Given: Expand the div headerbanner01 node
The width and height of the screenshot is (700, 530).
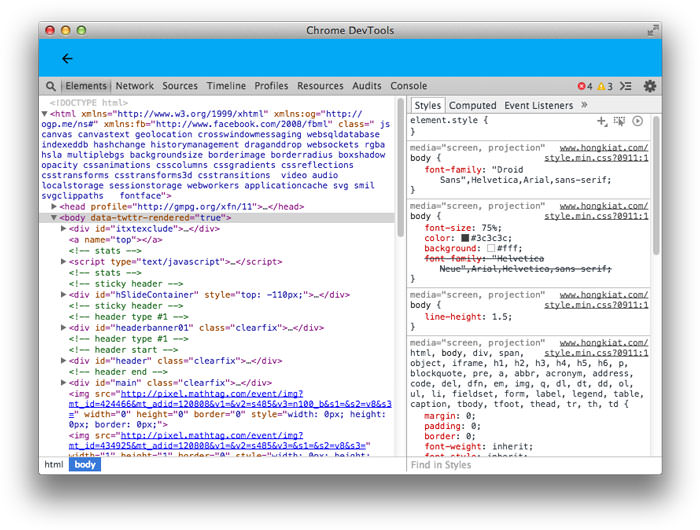Looking at the screenshot, I should pyautogui.click(x=63, y=327).
